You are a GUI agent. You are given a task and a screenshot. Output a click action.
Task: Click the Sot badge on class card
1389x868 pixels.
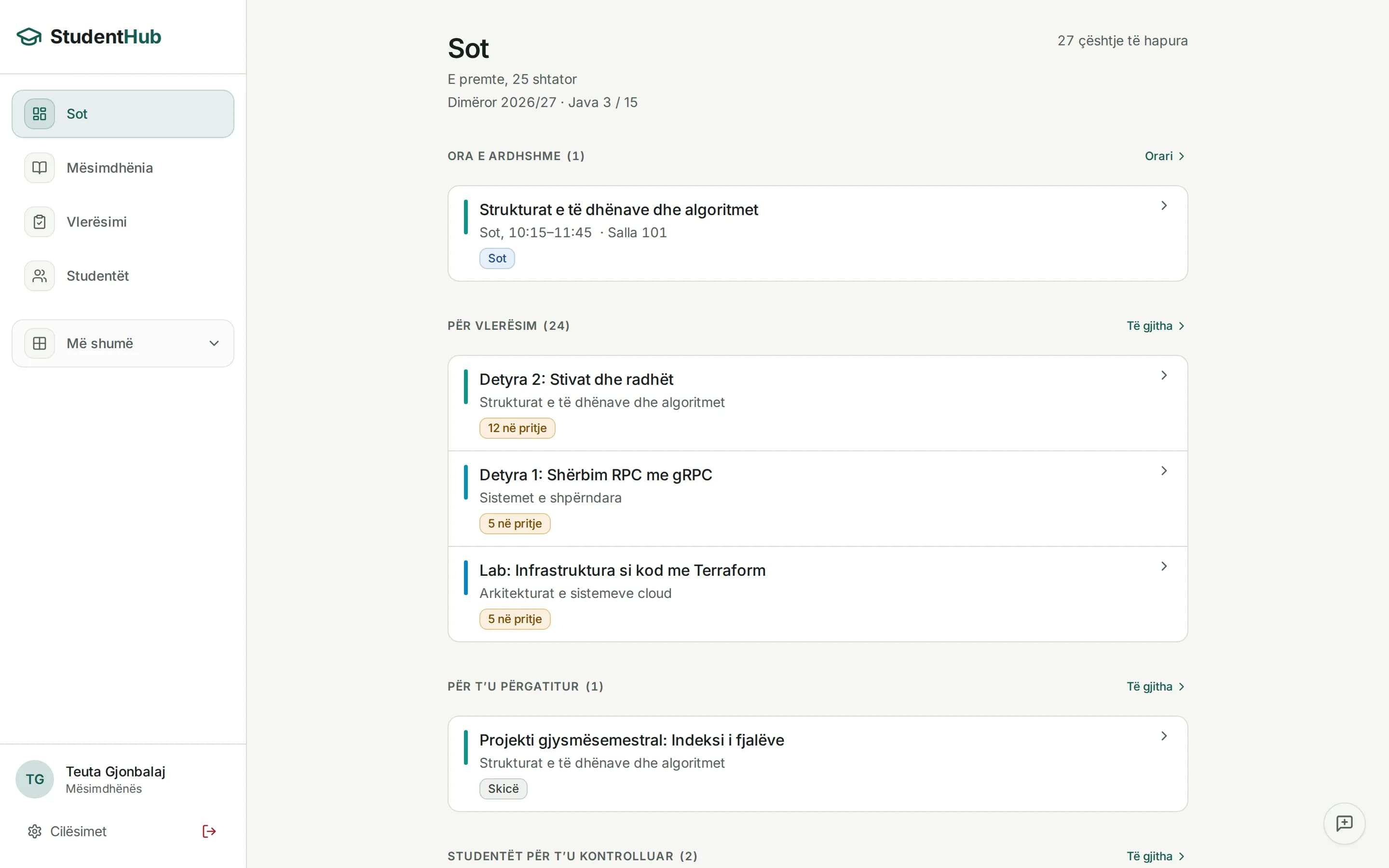[x=497, y=258]
